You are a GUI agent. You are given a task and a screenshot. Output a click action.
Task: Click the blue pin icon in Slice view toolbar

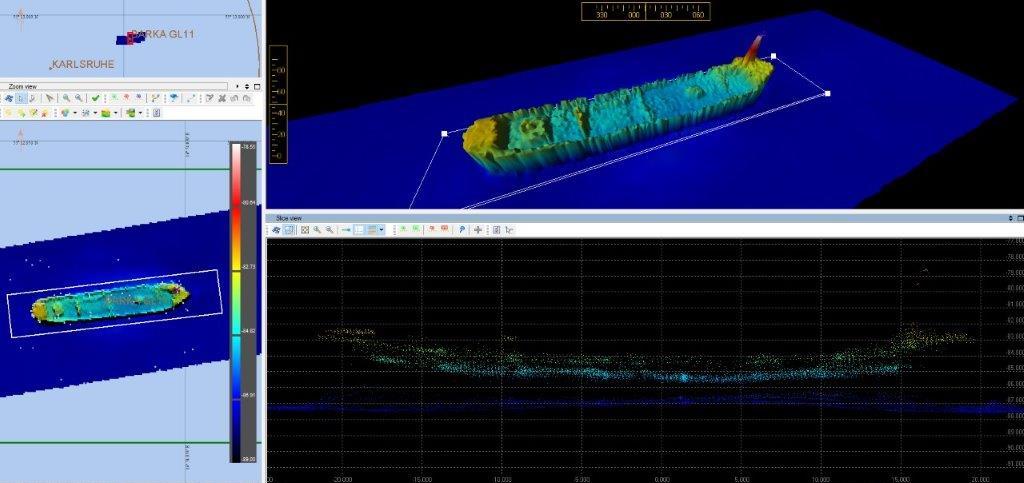tap(461, 230)
